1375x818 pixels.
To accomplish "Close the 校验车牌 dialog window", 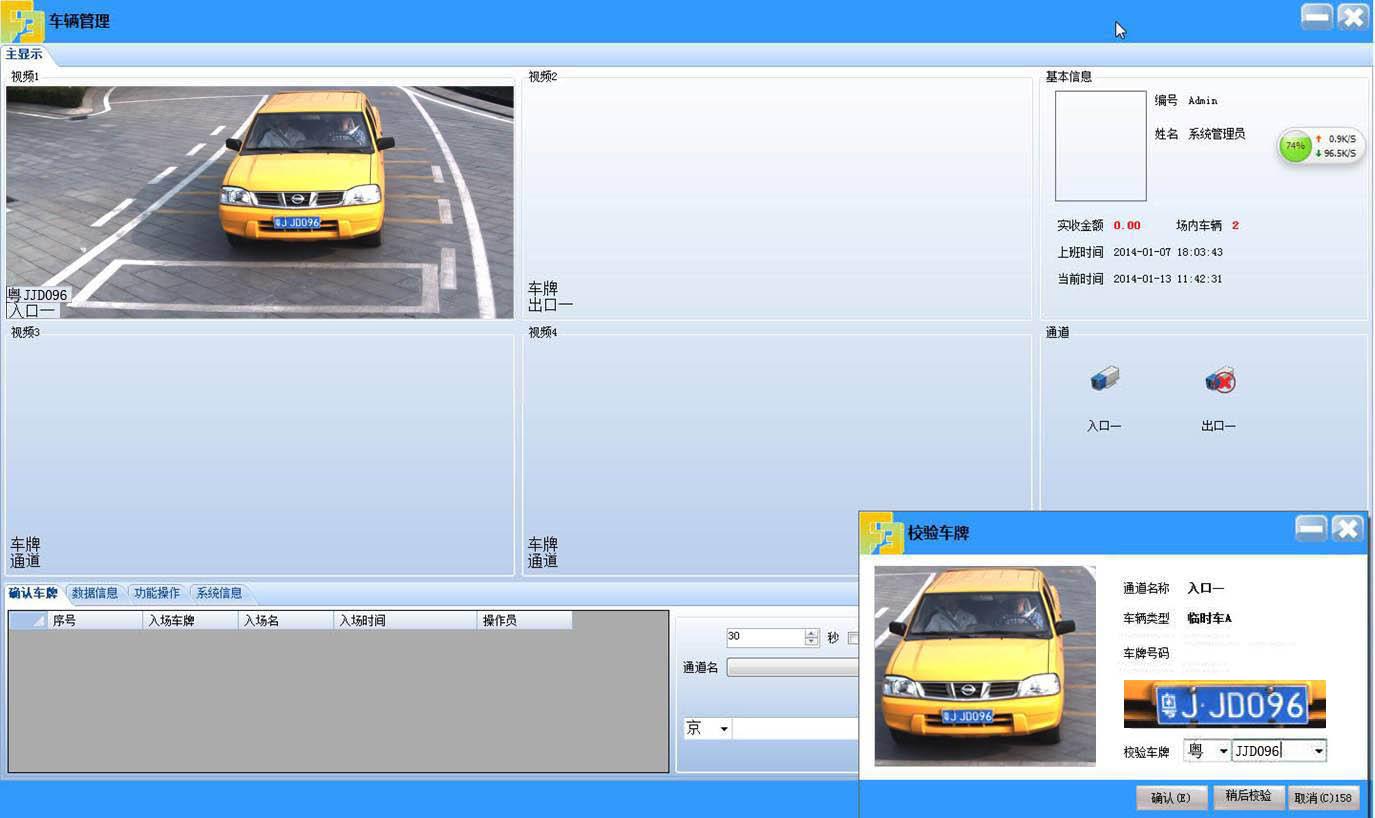I will tap(1348, 529).
